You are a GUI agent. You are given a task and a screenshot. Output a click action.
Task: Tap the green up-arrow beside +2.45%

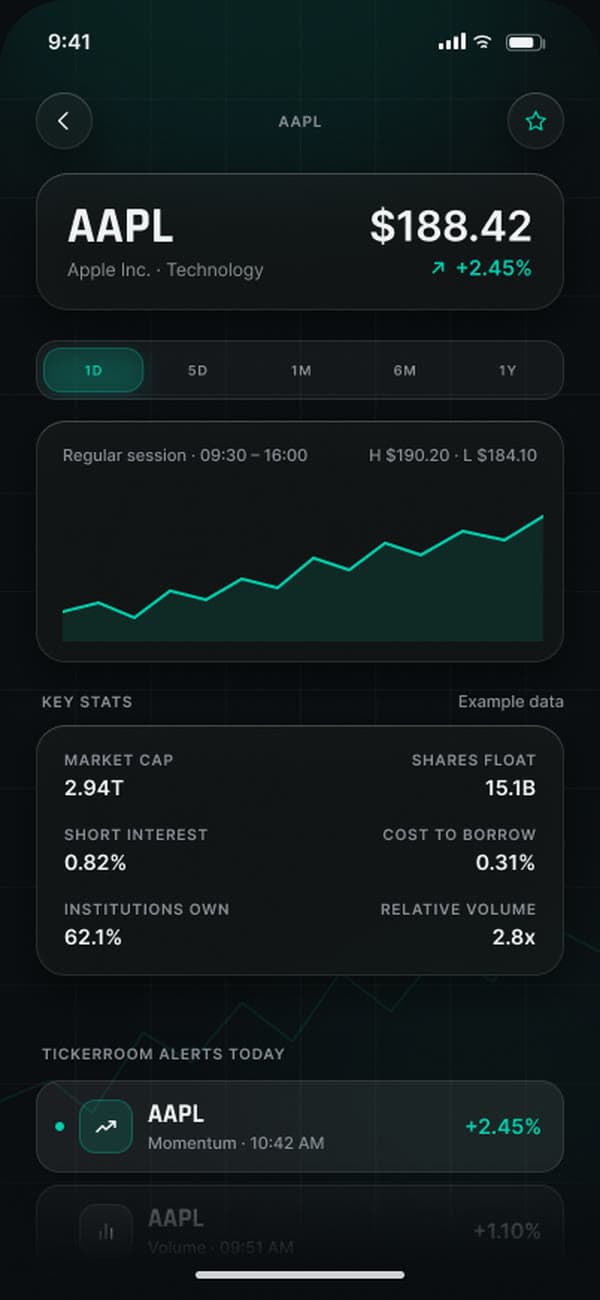click(x=438, y=269)
